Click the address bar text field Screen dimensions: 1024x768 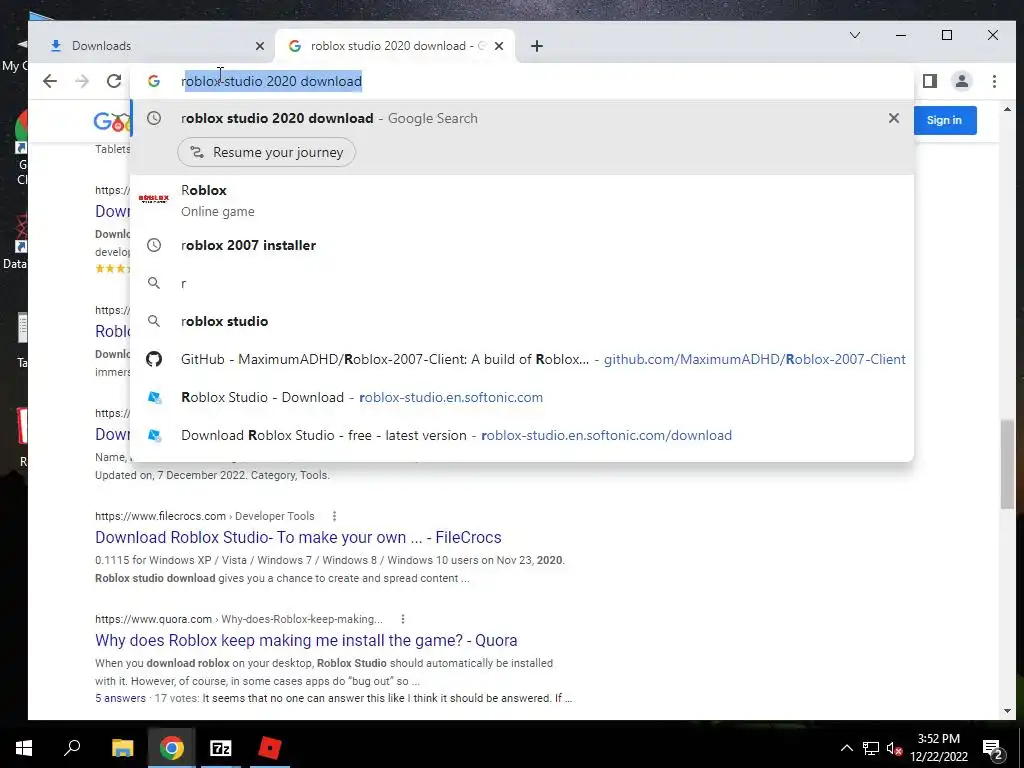522,81
